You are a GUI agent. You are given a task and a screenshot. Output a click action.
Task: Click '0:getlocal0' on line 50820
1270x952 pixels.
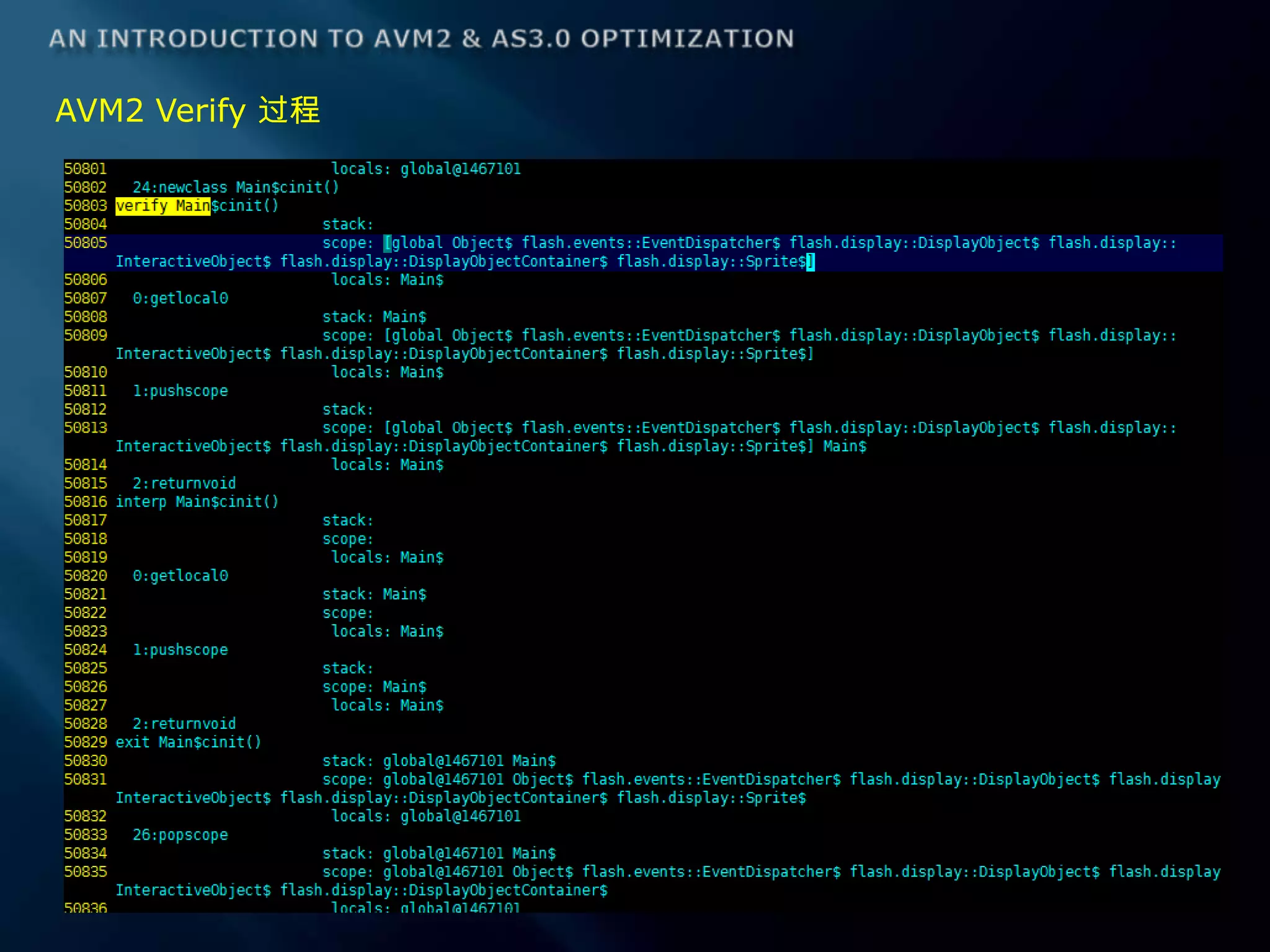click(x=180, y=576)
